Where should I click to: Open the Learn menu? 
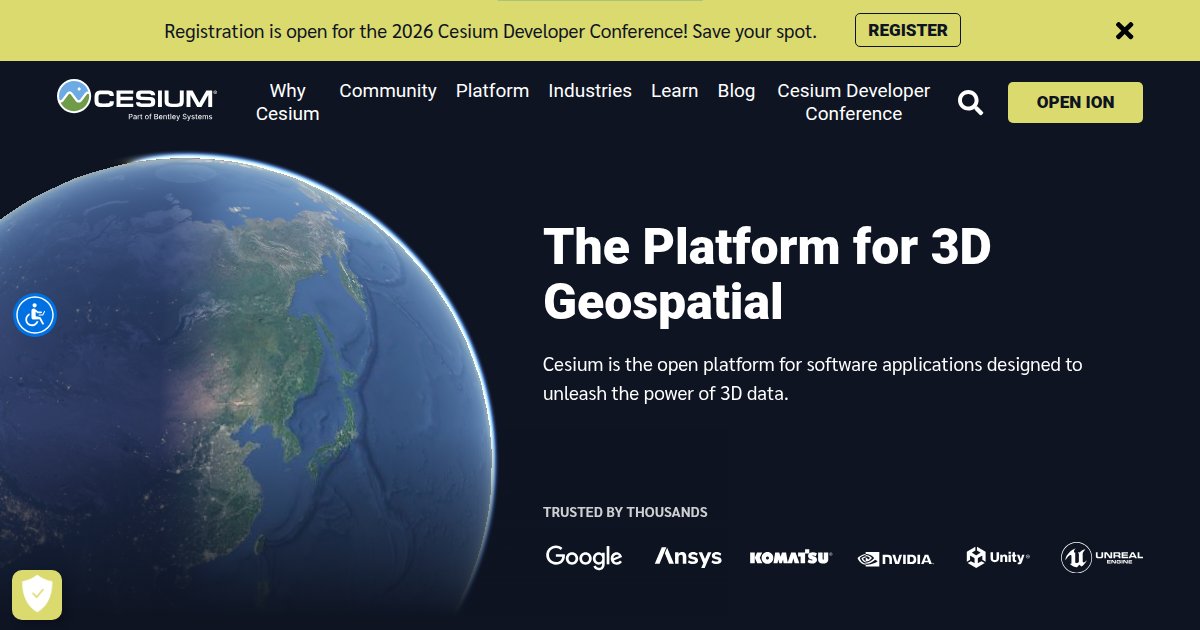pyautogui.click(x=674, y=91)
